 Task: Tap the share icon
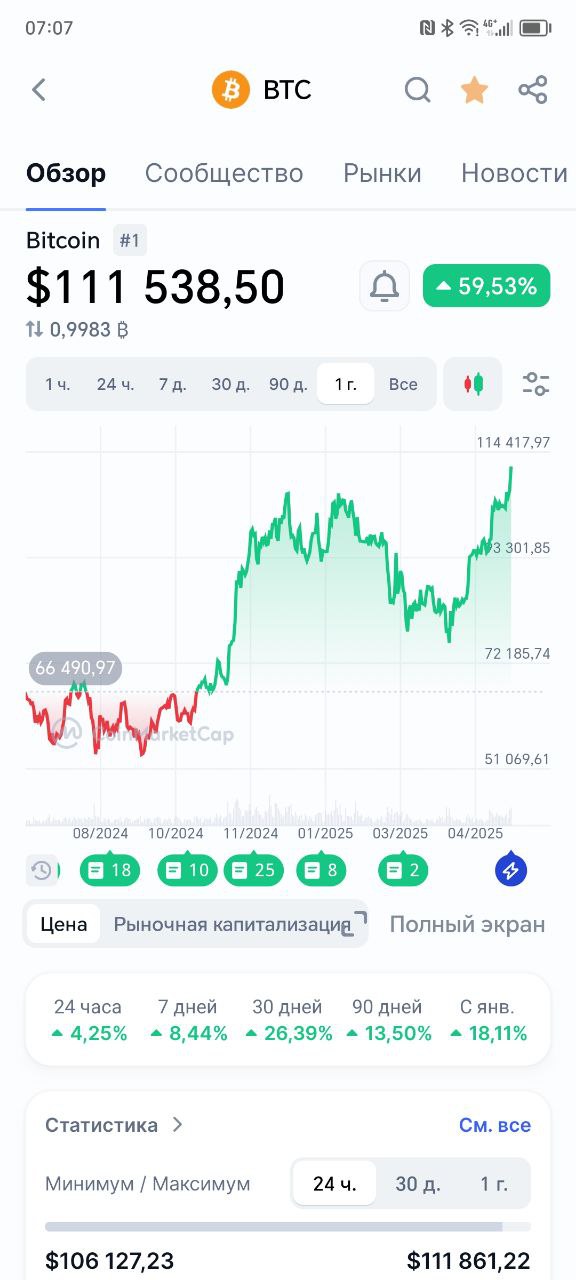click(533, 90)
